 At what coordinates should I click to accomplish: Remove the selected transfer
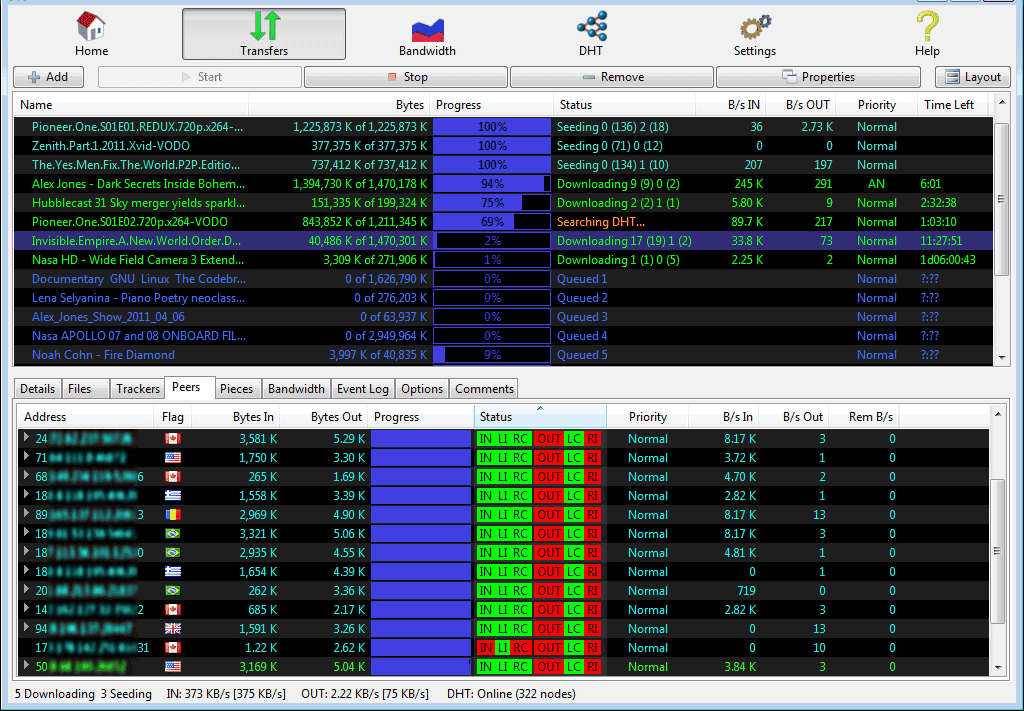click(x=611, y=77)
